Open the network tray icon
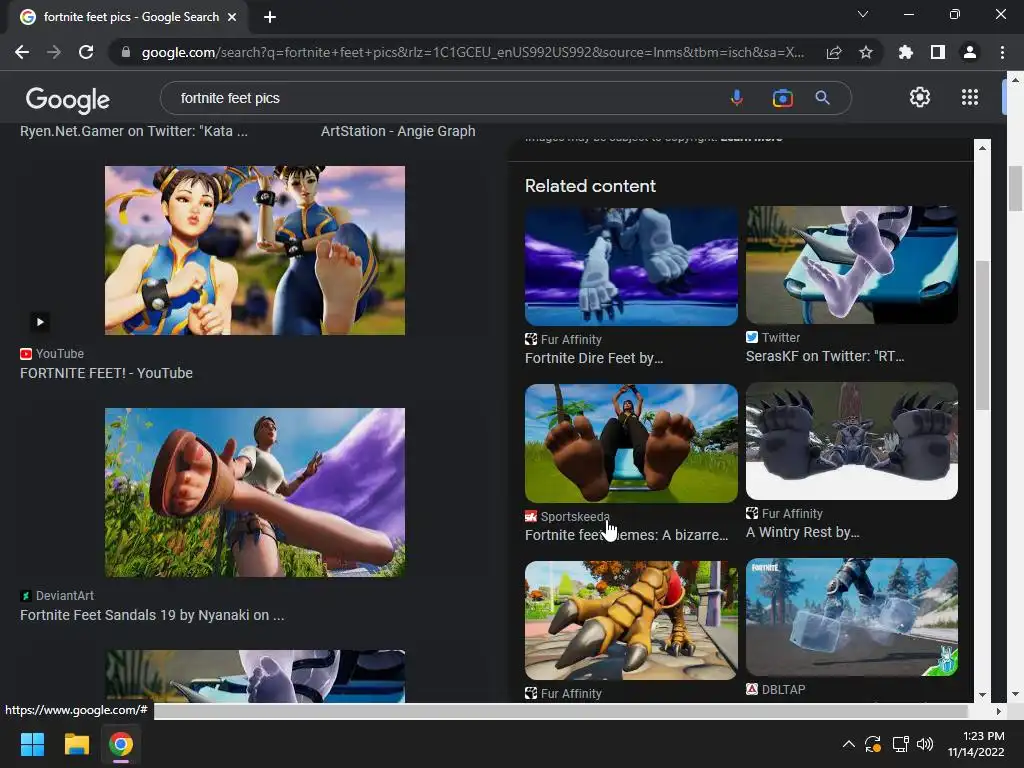This screenshot has height=768, width=1024. pyautogui.click(x=901, y=744)
